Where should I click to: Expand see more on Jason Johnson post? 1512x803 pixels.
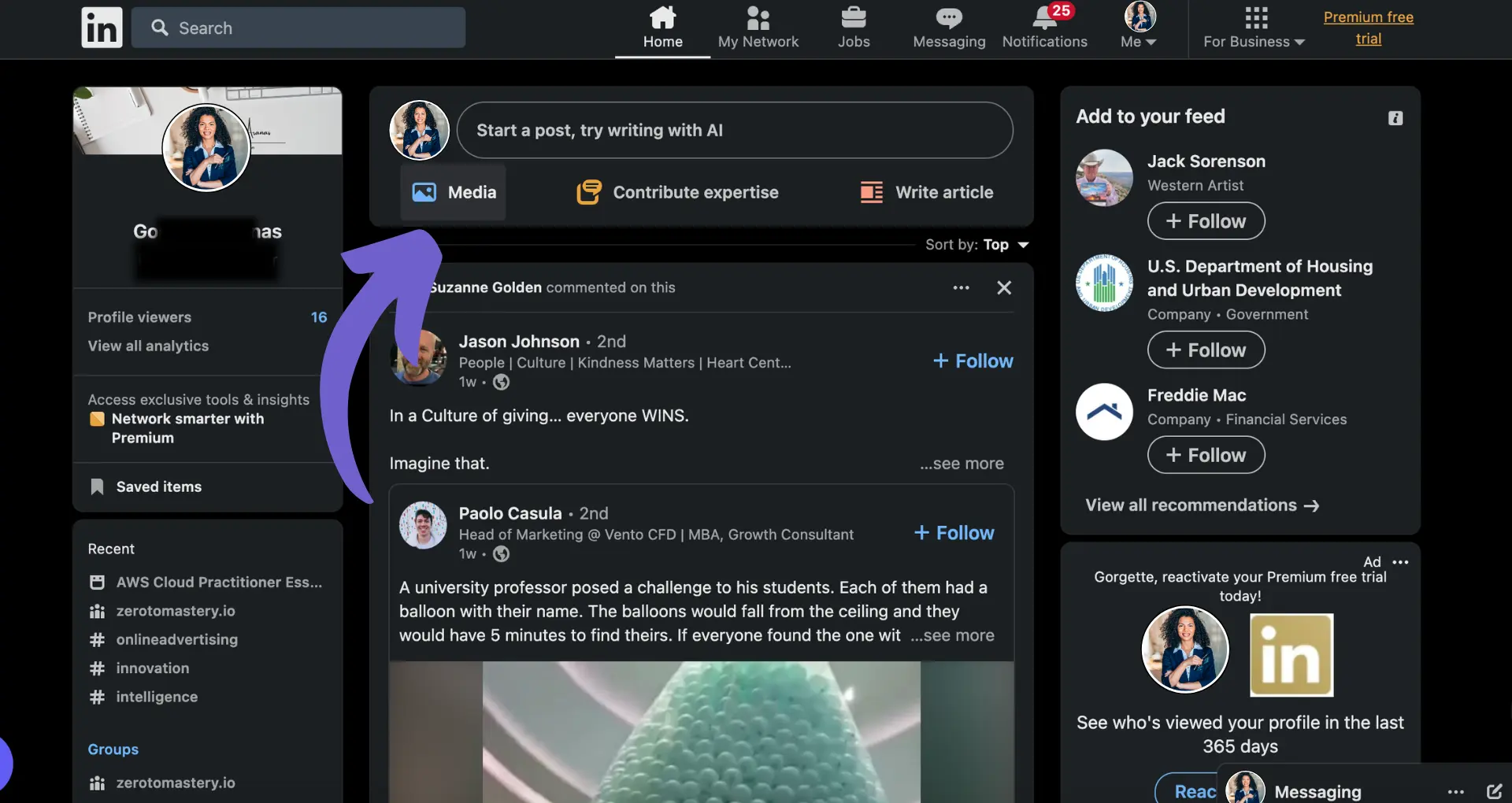pos(962,464)
